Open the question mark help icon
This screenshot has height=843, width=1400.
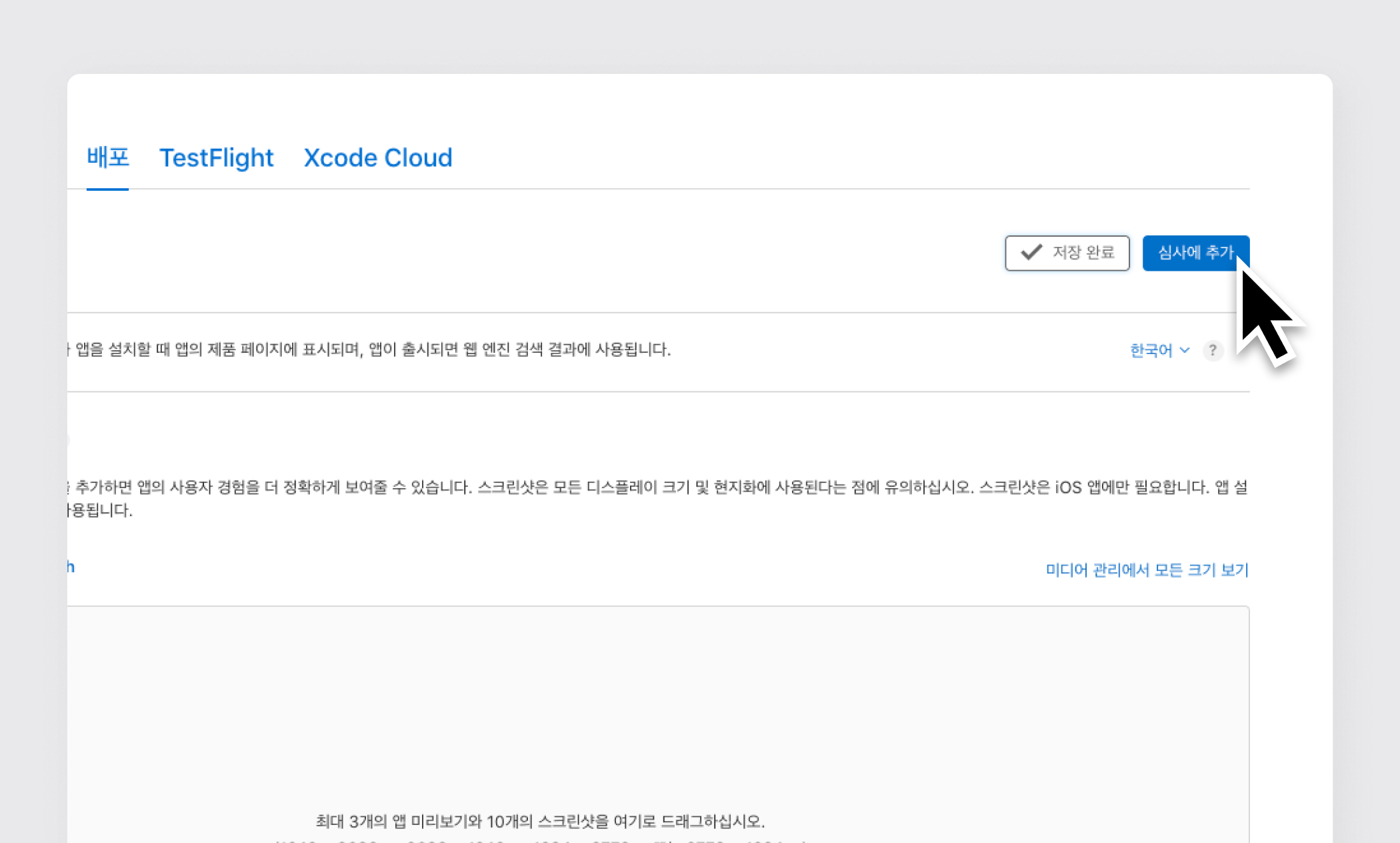pyautogui.click(x=1213, y=350)
